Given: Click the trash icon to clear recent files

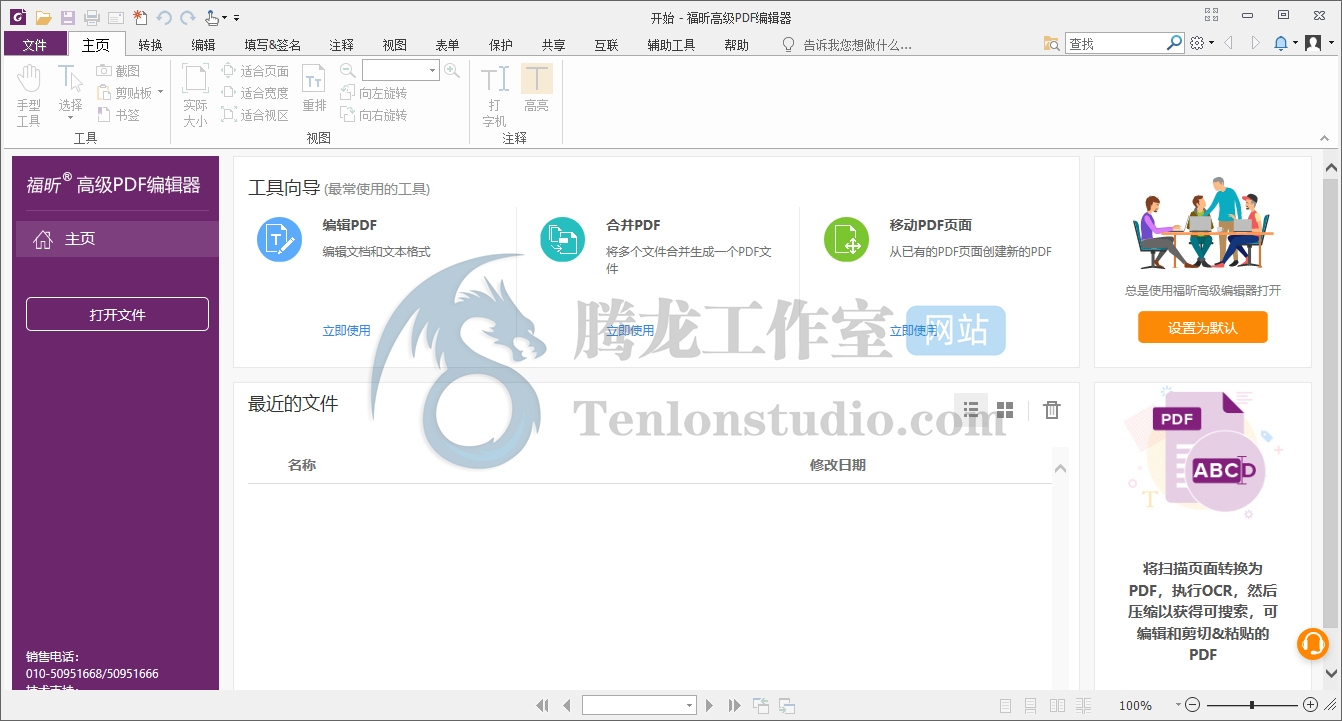Looking at the screenshot, I should [1052, 410].
